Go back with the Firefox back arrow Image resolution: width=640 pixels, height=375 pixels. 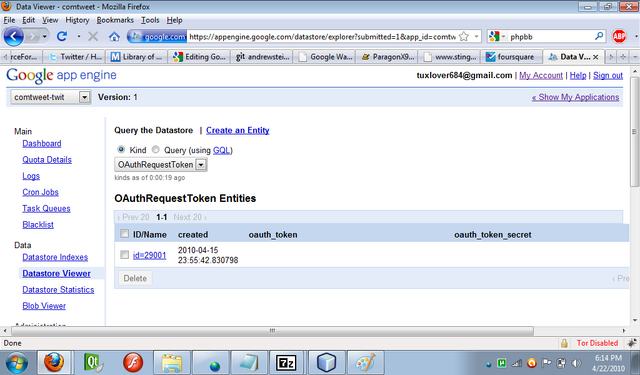pos(13,37)
